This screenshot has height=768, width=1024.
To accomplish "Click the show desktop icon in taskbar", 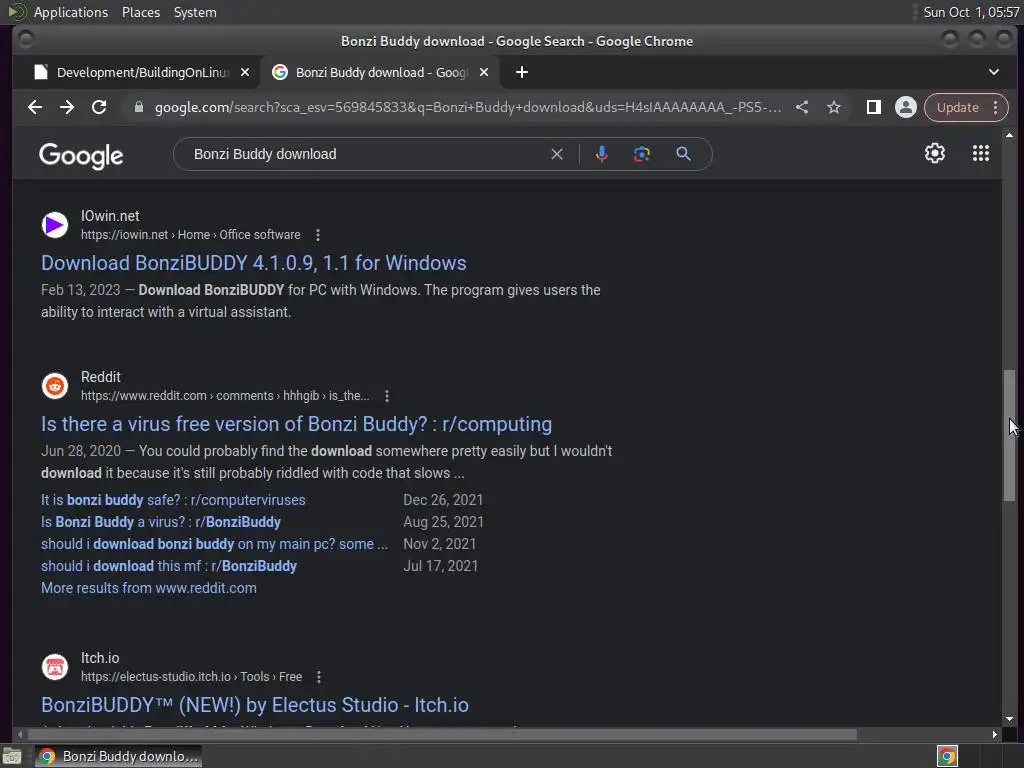I will click(x=12, y=757).
